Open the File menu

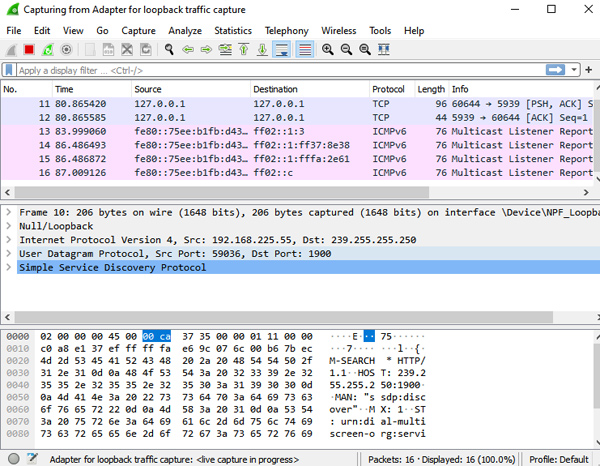(x=14, y=31)
